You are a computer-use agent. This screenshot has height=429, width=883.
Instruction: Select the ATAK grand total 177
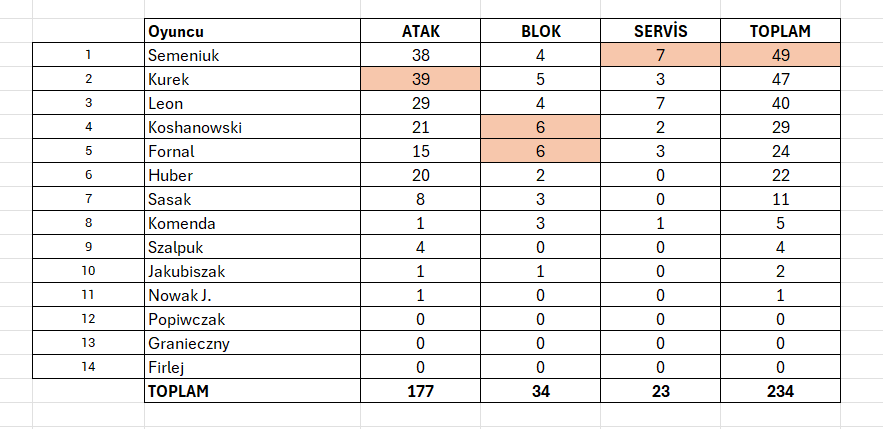coord(420,392)
